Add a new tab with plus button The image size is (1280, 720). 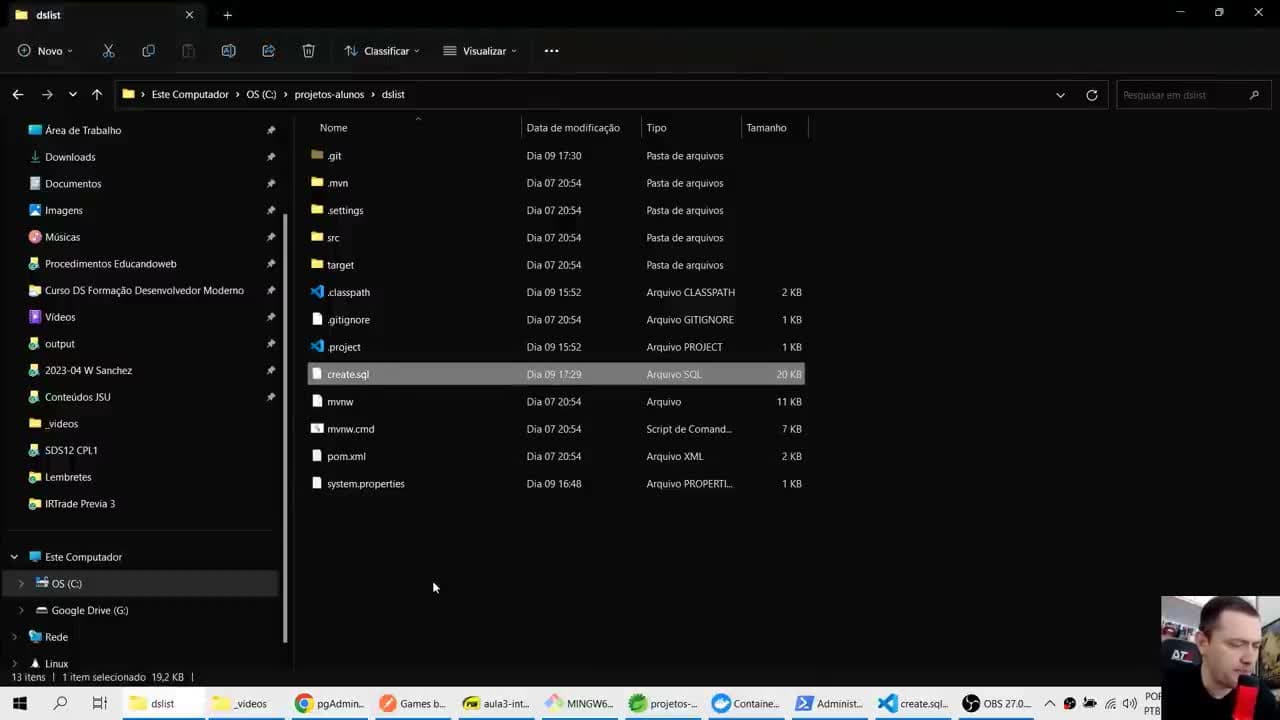pyautogui.click(x=228, y=15)
